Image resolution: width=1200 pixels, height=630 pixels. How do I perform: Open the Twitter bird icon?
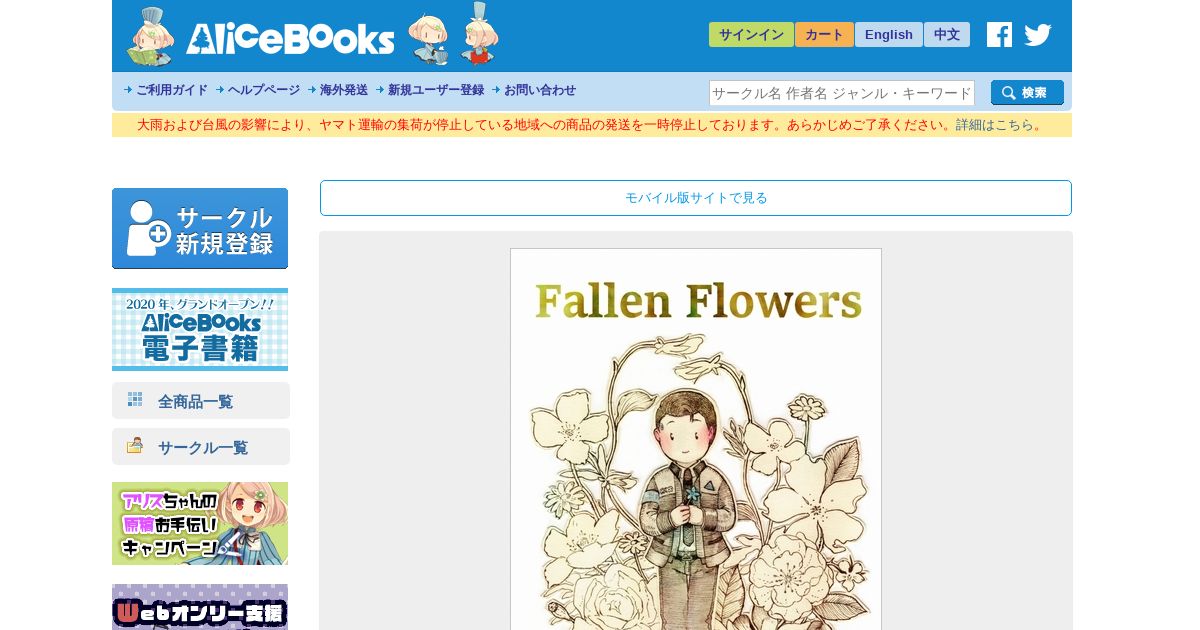1038,35
